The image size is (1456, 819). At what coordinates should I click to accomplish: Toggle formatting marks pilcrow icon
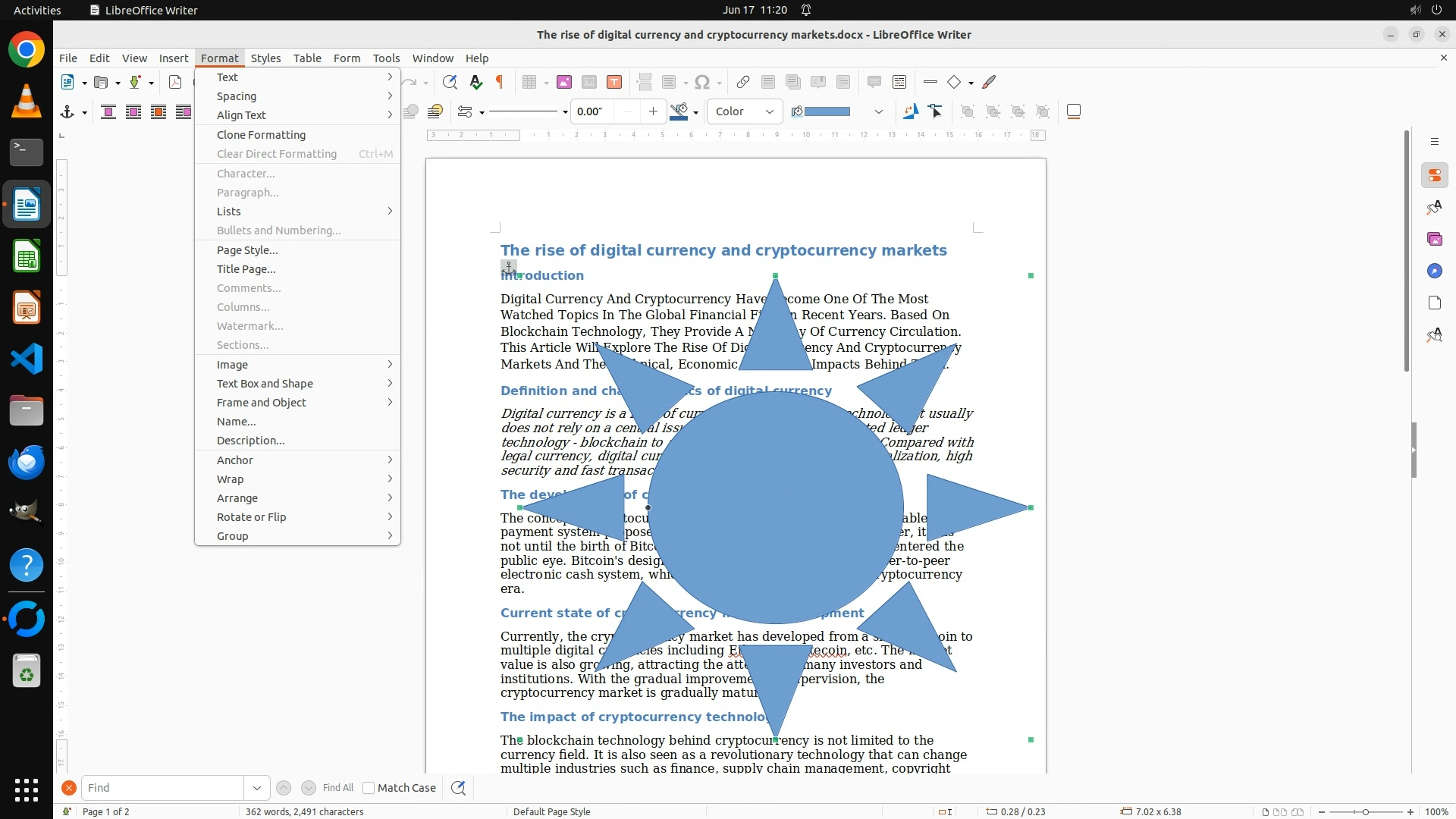(500, 82)
